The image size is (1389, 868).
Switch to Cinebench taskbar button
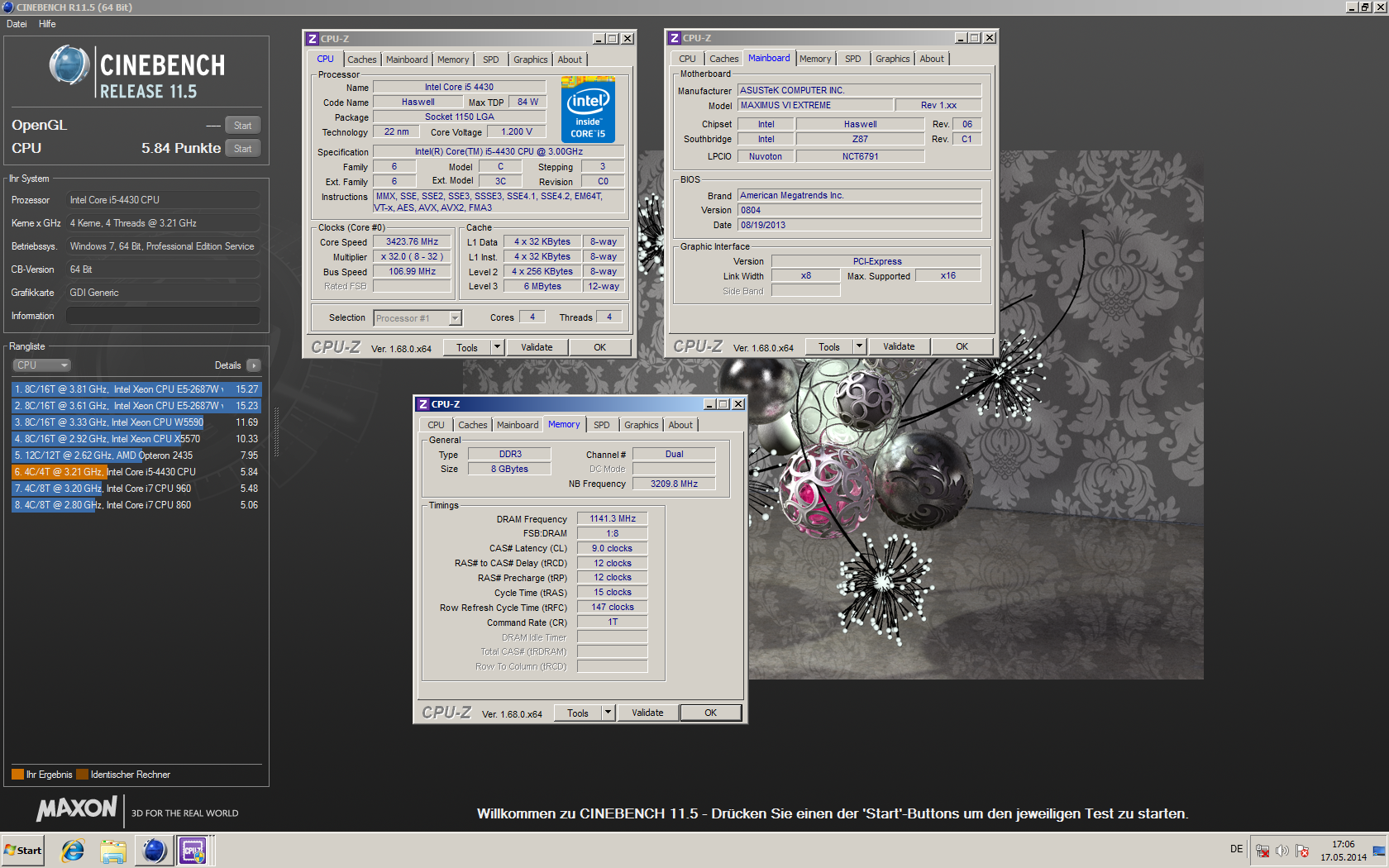click(x=154, y=850)
